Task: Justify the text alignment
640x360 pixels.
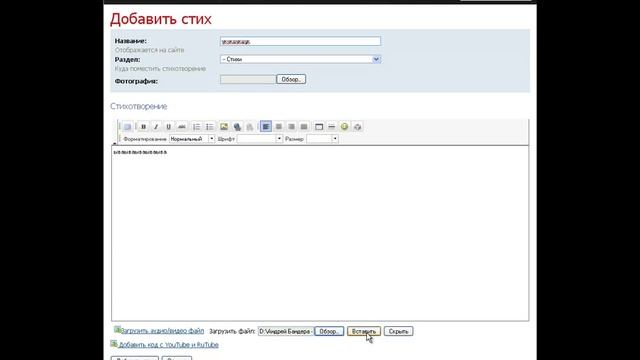Action: click(x=304, y=127)
